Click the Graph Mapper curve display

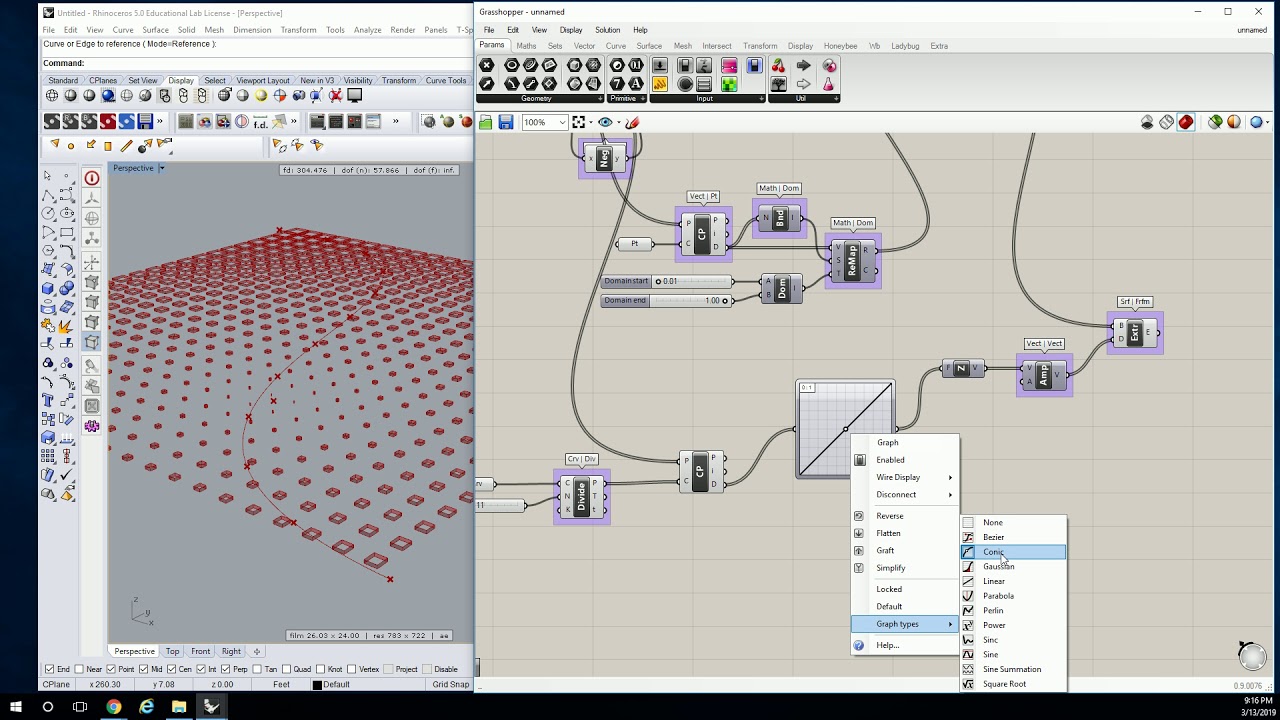click(x=845, y=429)
